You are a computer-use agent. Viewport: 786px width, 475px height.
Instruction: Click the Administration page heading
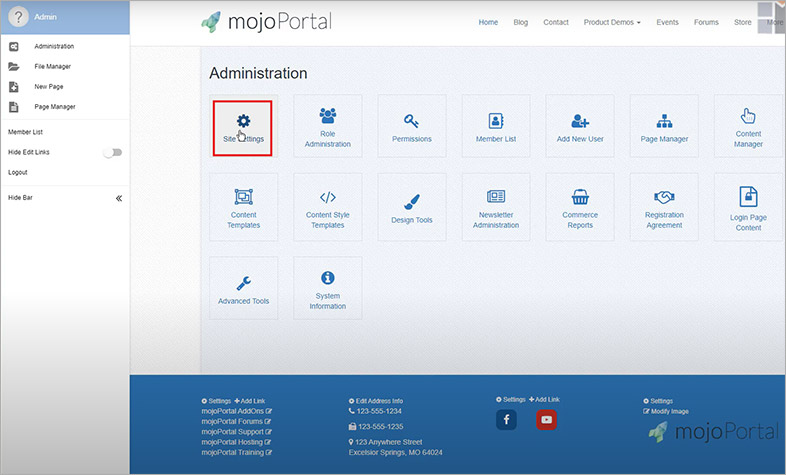point(258,73)
